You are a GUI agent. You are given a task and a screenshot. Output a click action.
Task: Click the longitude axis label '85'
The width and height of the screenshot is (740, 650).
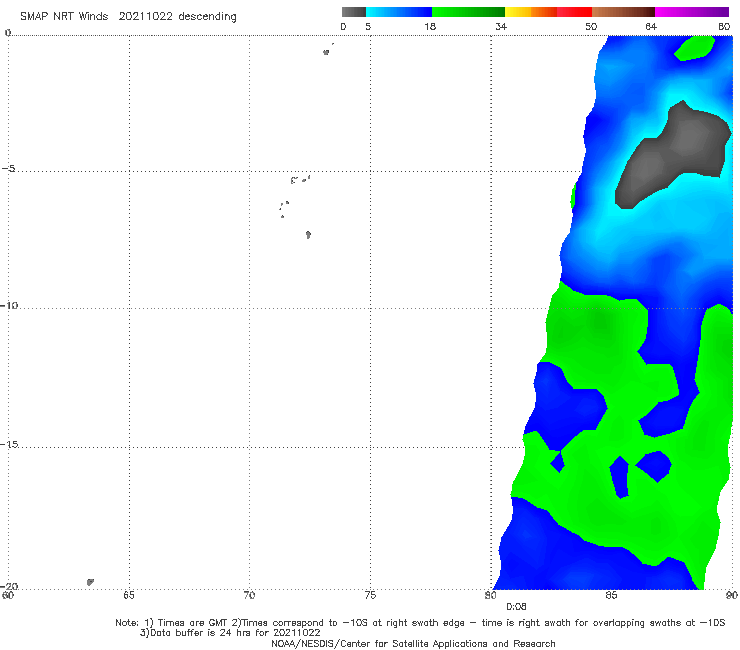coord(611,595)
